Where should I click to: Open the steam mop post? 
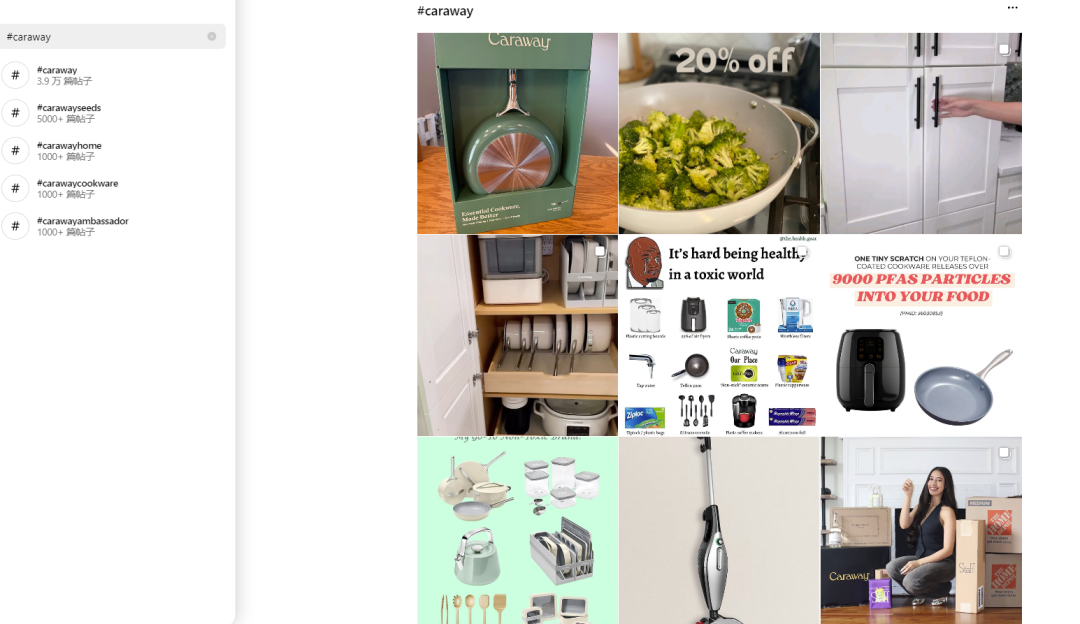[x=719, y=530]
